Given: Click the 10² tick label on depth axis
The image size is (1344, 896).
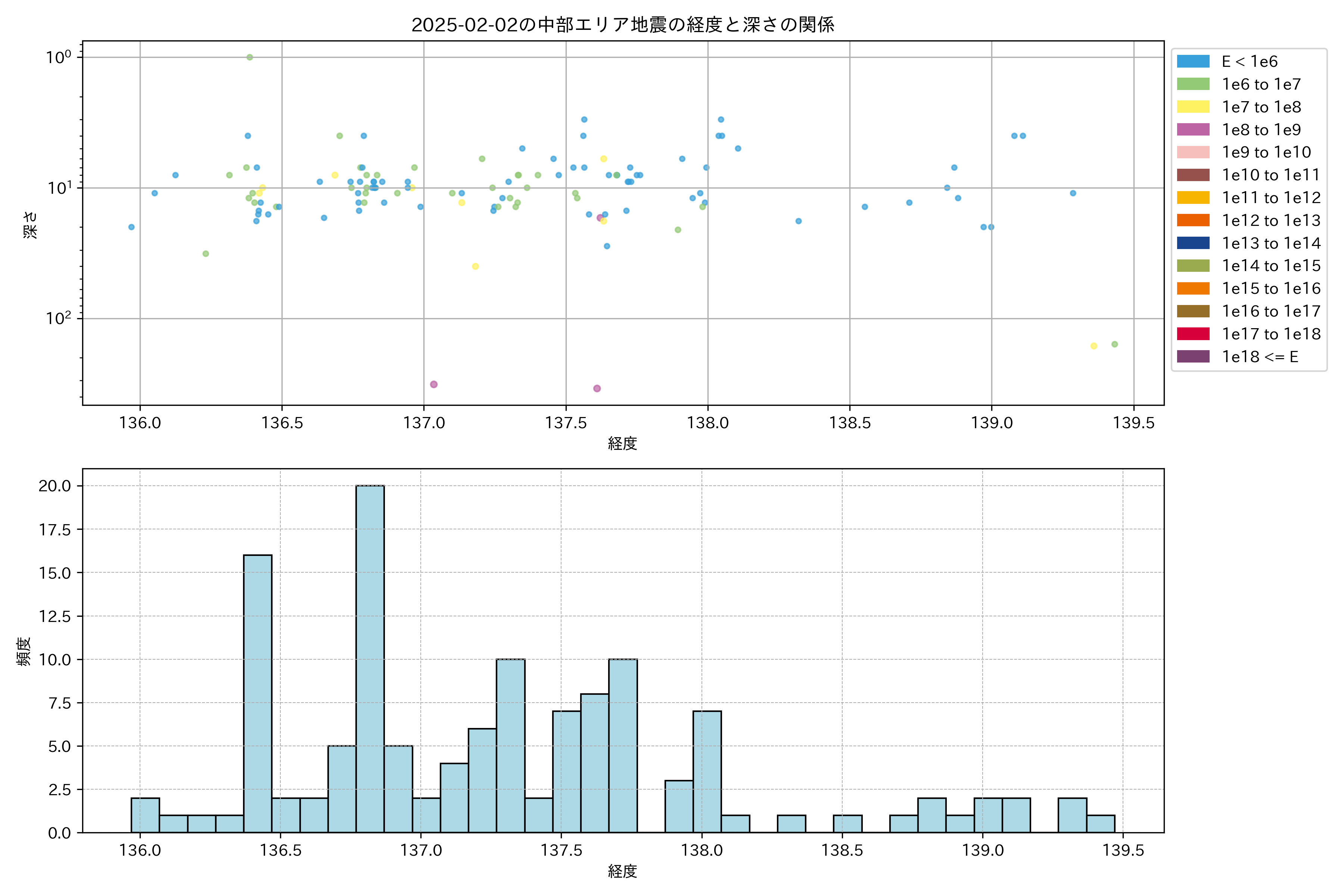Looking at the screenshot, I should click(59, 318).
